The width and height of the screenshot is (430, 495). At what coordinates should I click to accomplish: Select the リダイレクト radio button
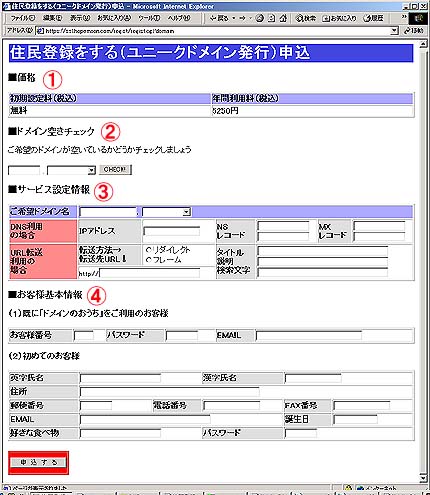click(x=149, y=250)
